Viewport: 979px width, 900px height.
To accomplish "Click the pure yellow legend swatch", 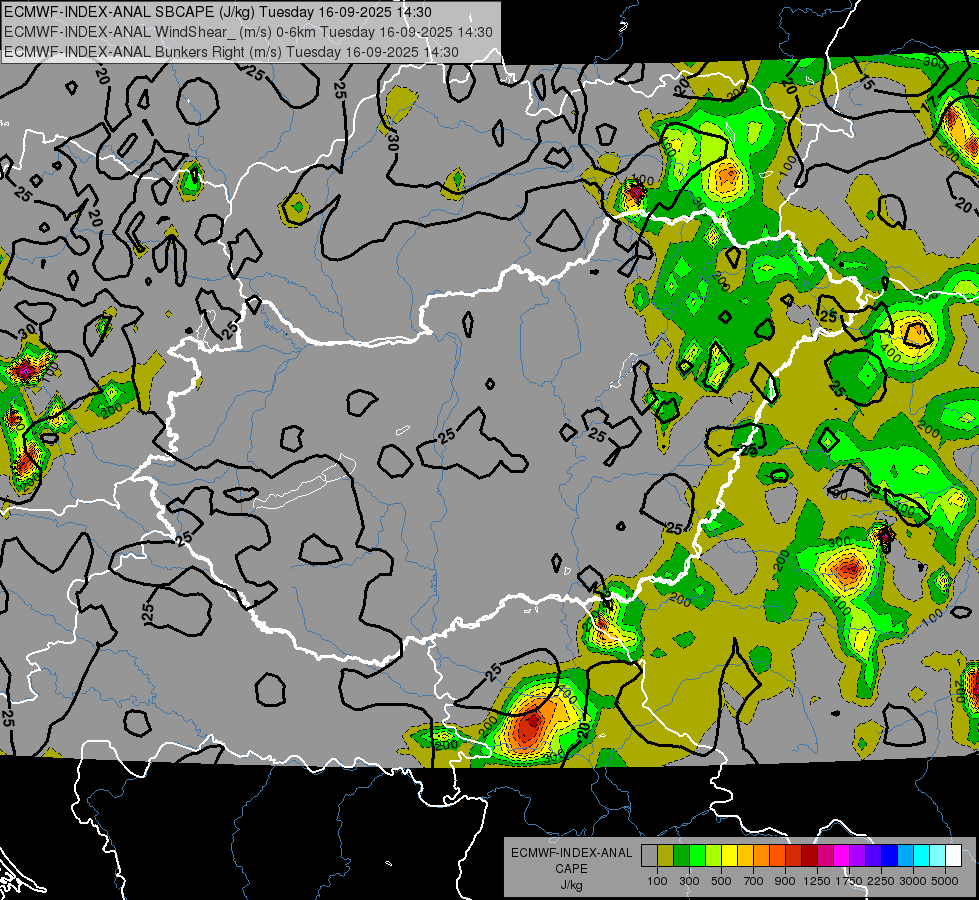I will (729, 856).
